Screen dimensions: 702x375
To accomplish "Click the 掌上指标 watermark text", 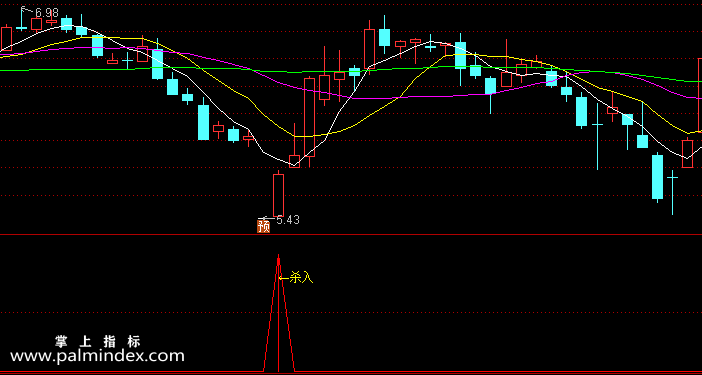I will click(98, 342).
